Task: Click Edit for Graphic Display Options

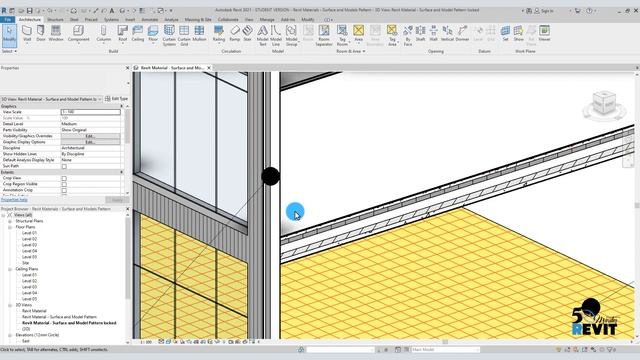Action: (x=90, y=142)
